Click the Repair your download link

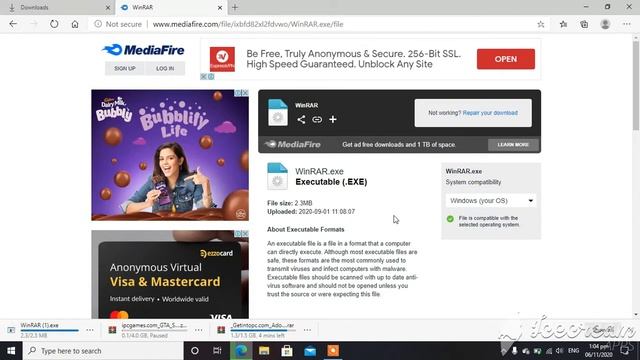pos(490,113)
